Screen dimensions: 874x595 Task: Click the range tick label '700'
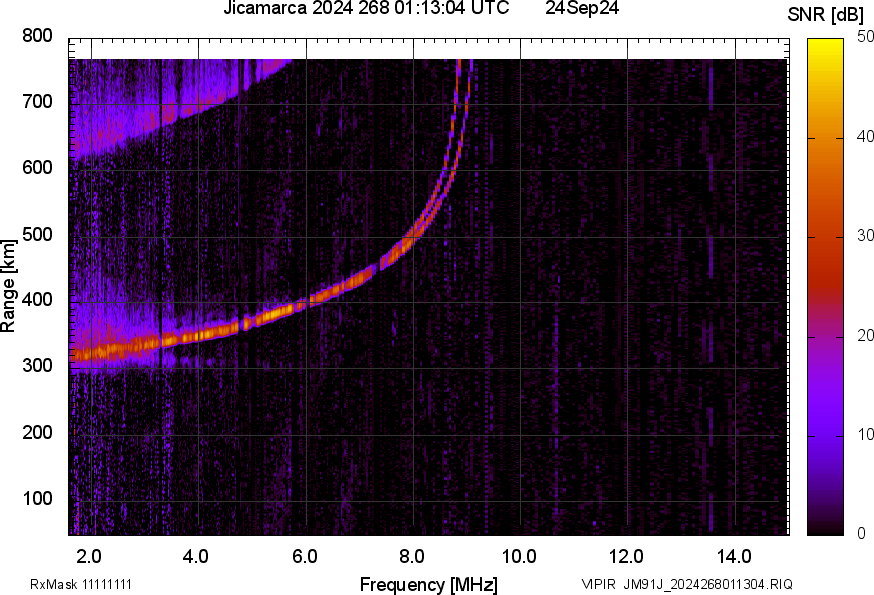37,101
